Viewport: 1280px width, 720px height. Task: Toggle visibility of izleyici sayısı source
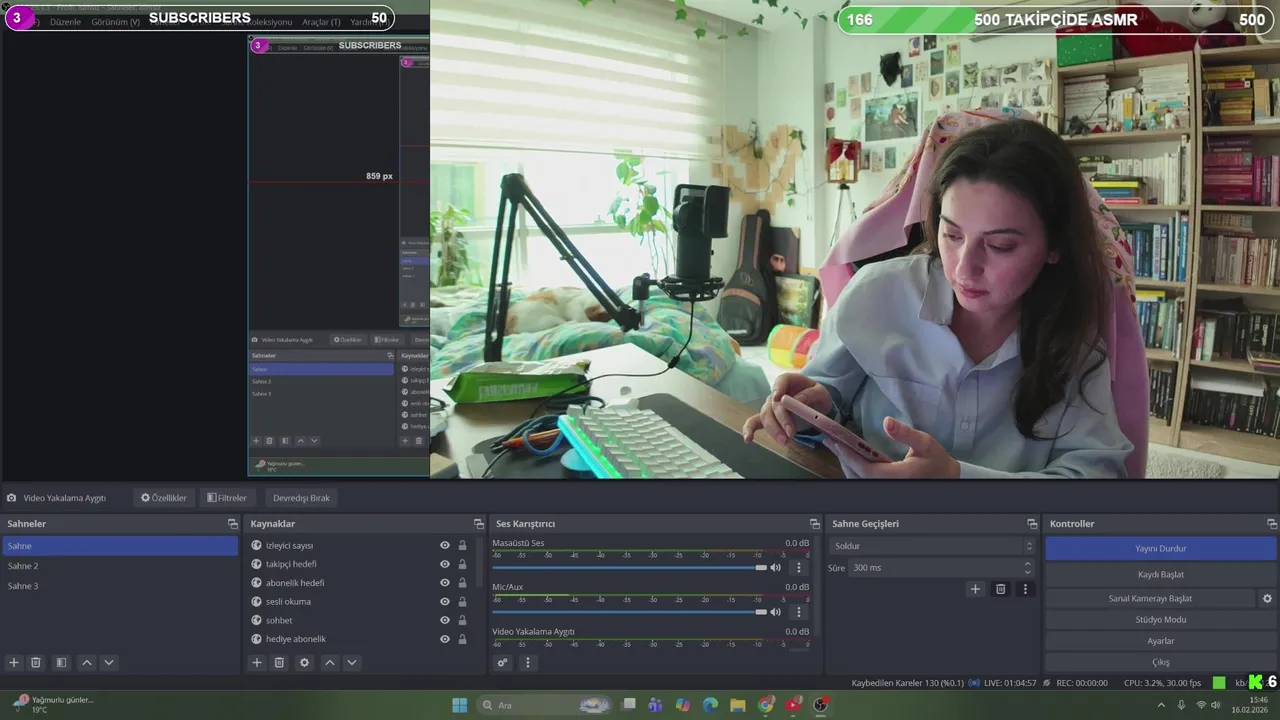pyautogui.click(x=445, y=545)
